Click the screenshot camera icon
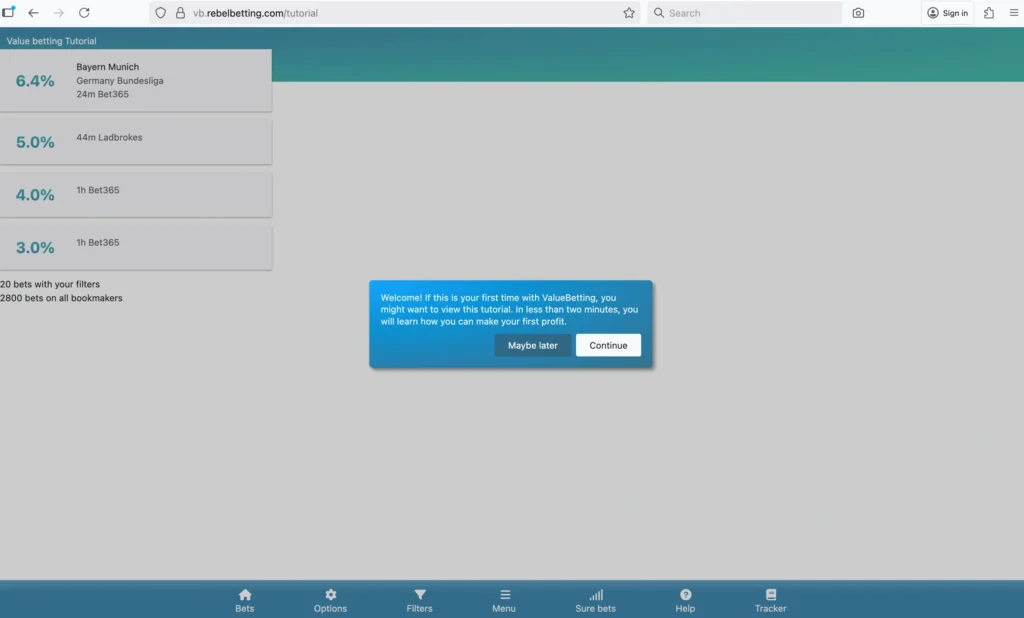Screen dimensions: 1024x618 (858, 13)
